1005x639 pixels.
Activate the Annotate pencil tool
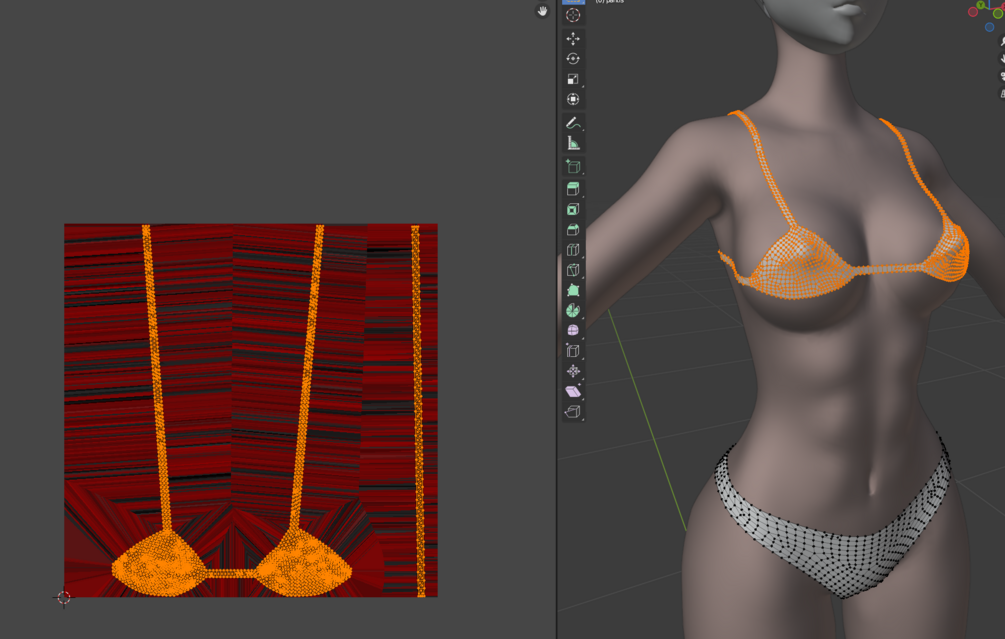(573, 122)
